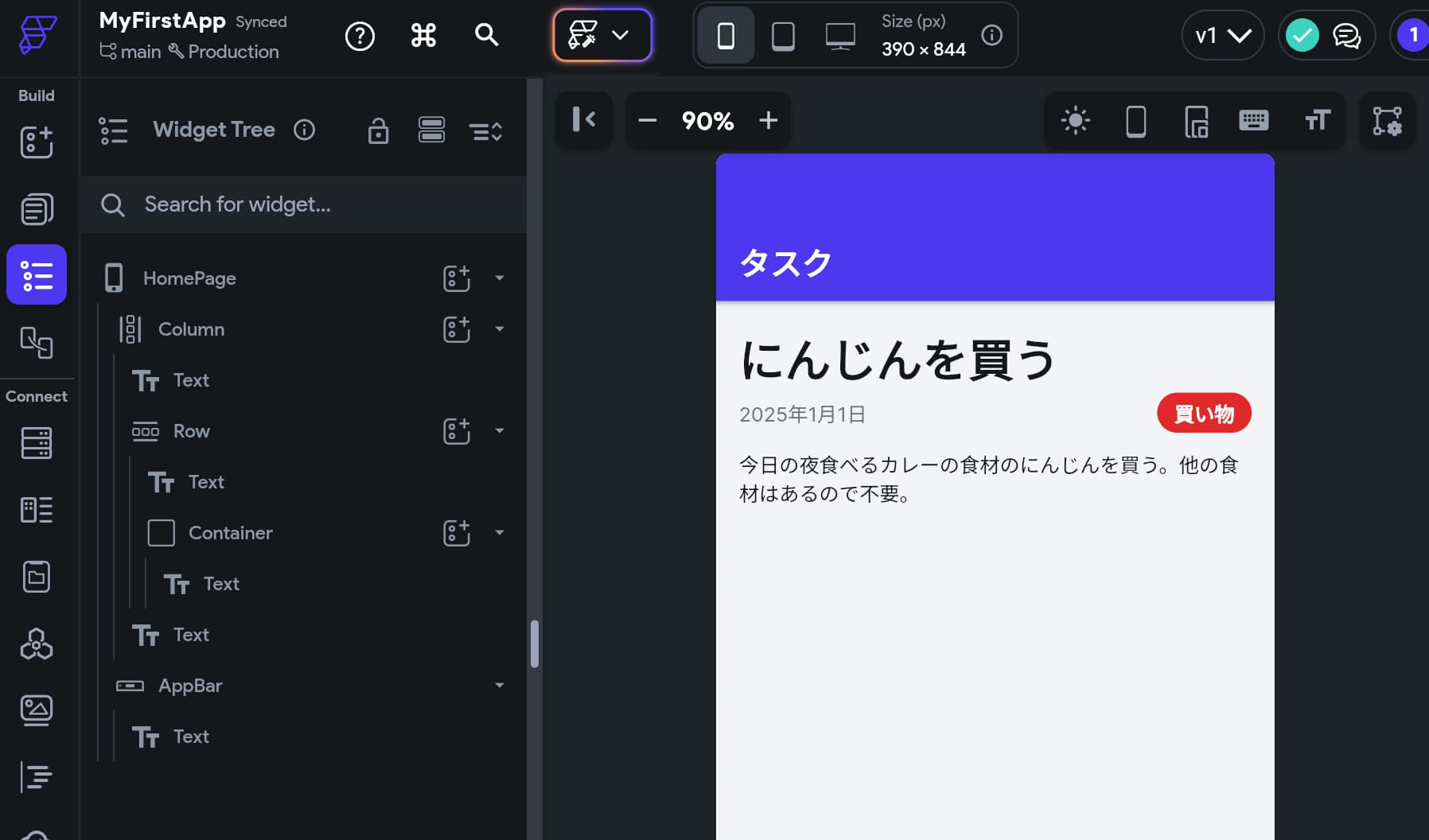The width and height of the screenshot is (1429, 840).
Task: Click the green checkmark status icon
Action: click(1302, 35)
